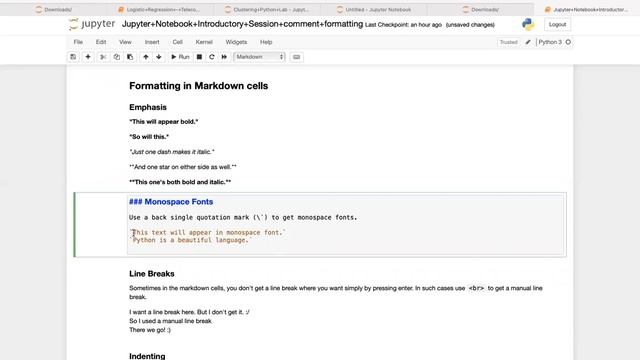Open the Kernel menu
The height and width of the screenshot is (360, 640).
tap(204, 42)
